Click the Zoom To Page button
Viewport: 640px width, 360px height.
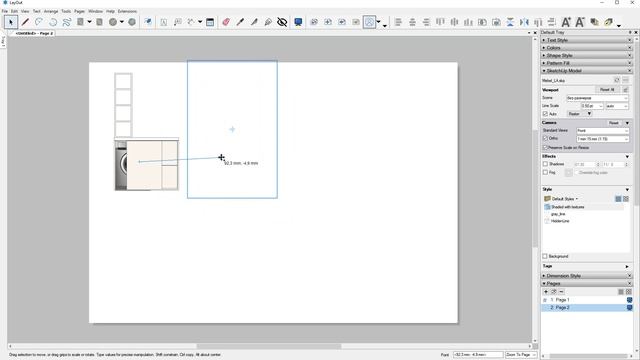(521, 355)
